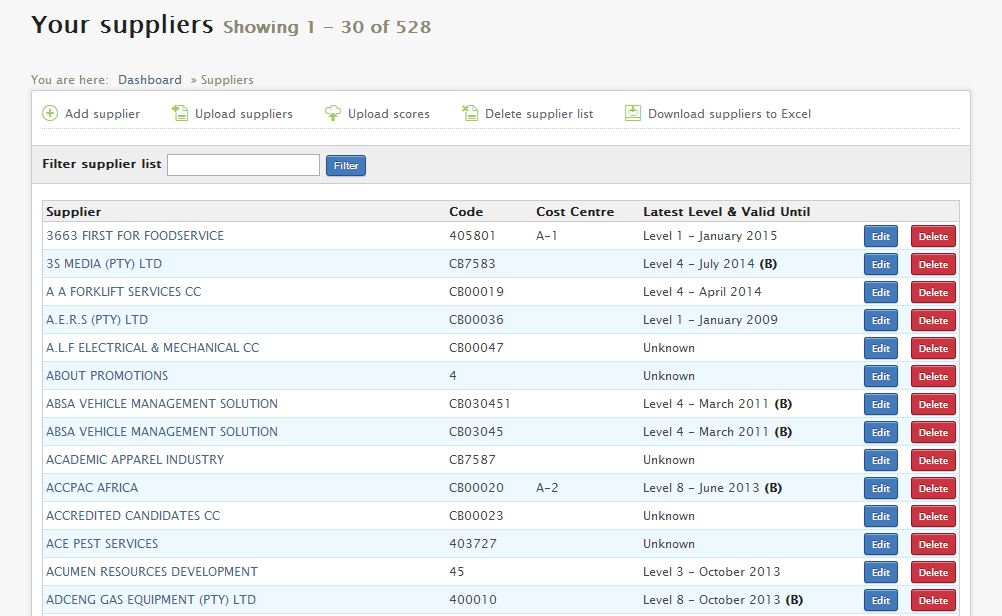Viewport: 1002px width, 616px height.
Task: Delete ACUMEN RESOURCES DEVELOPMENT supplier
Action: (933, 573)
